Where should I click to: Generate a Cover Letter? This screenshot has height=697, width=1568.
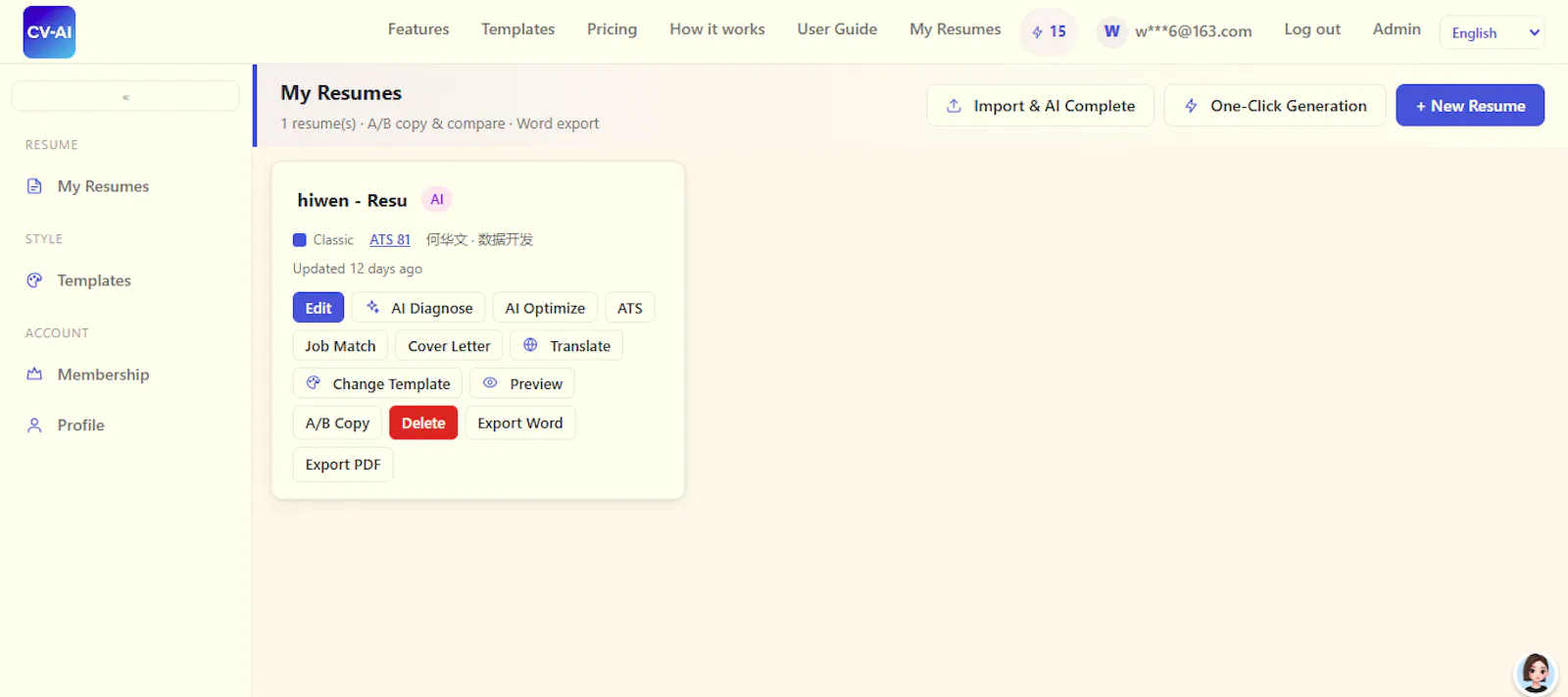tap(449, 346)
